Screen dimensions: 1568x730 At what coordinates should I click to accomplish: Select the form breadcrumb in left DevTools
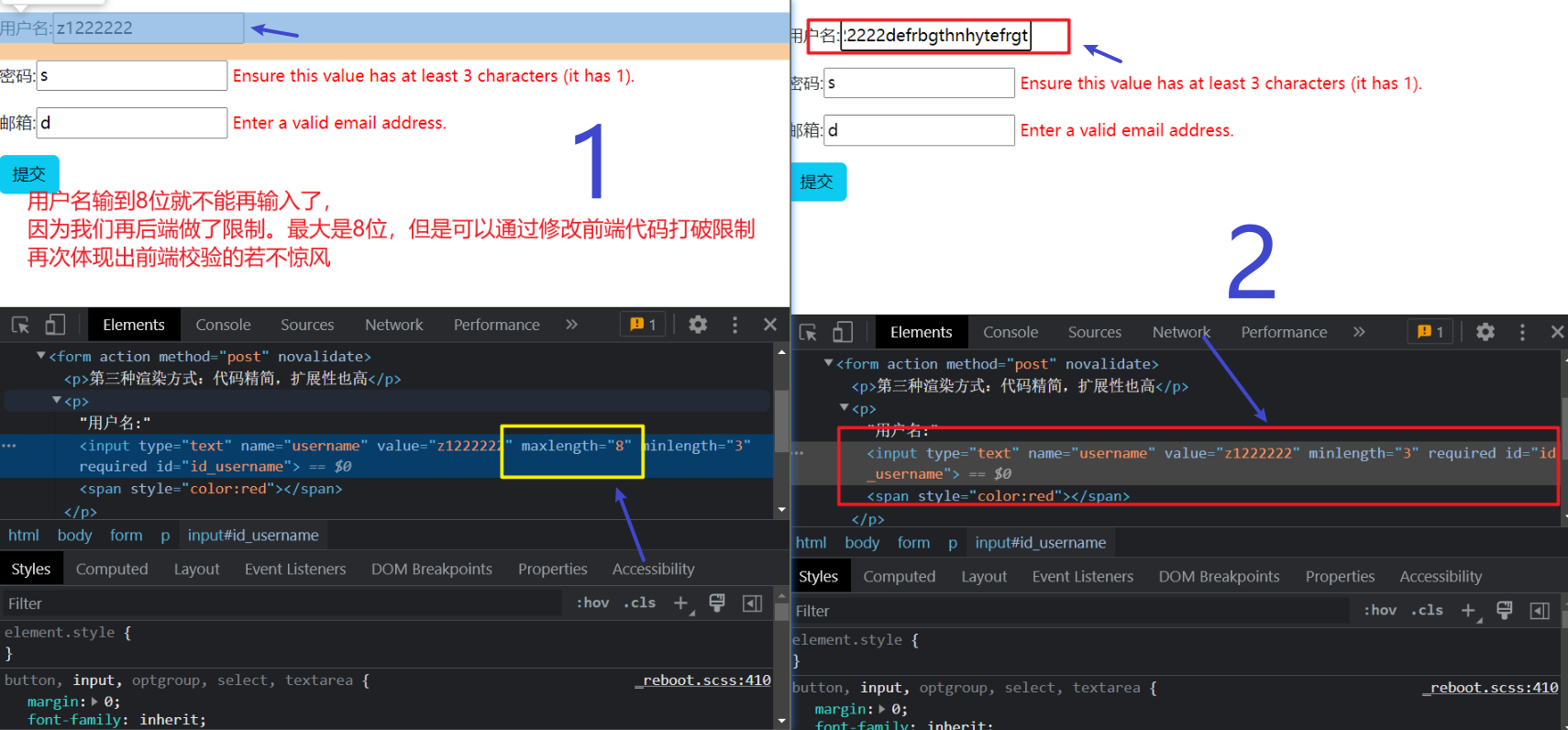coord(126,536)
